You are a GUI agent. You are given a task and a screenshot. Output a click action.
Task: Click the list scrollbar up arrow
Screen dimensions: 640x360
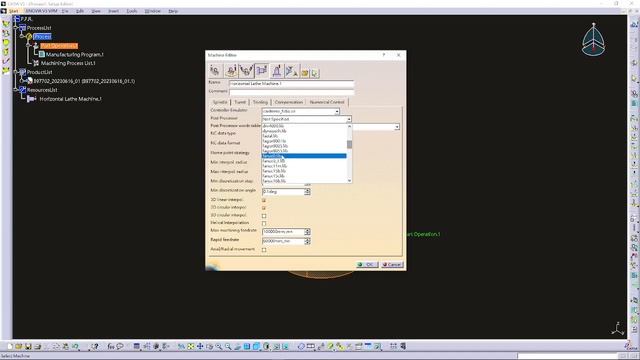point(349,127)
